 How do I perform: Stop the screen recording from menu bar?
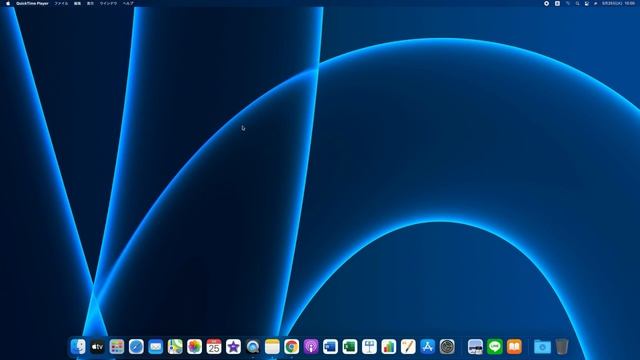[547, 3]
